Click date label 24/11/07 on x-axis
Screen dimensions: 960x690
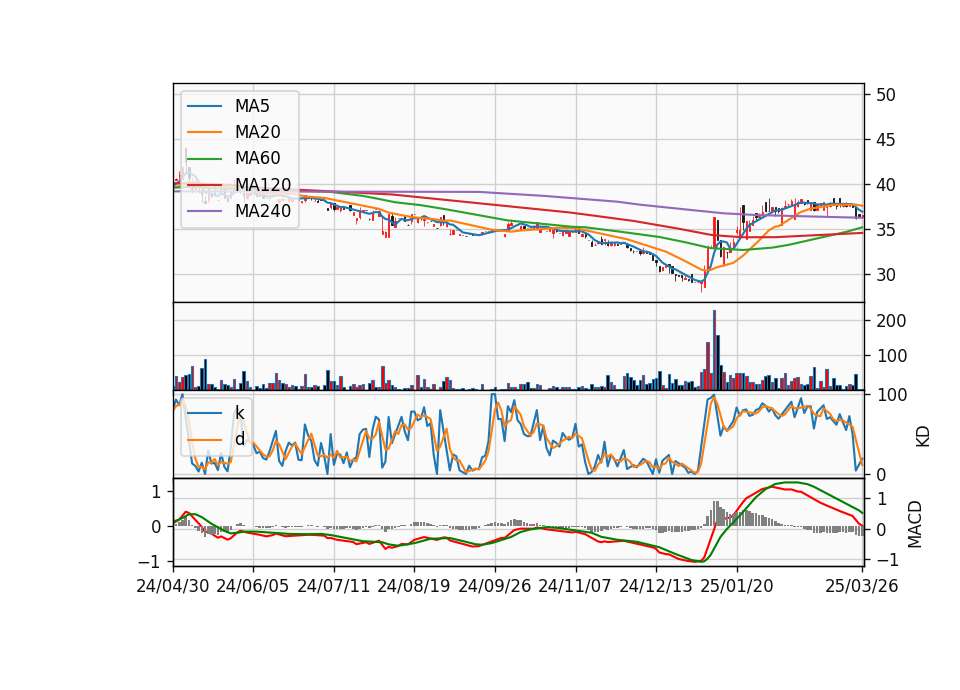point(575,586)
